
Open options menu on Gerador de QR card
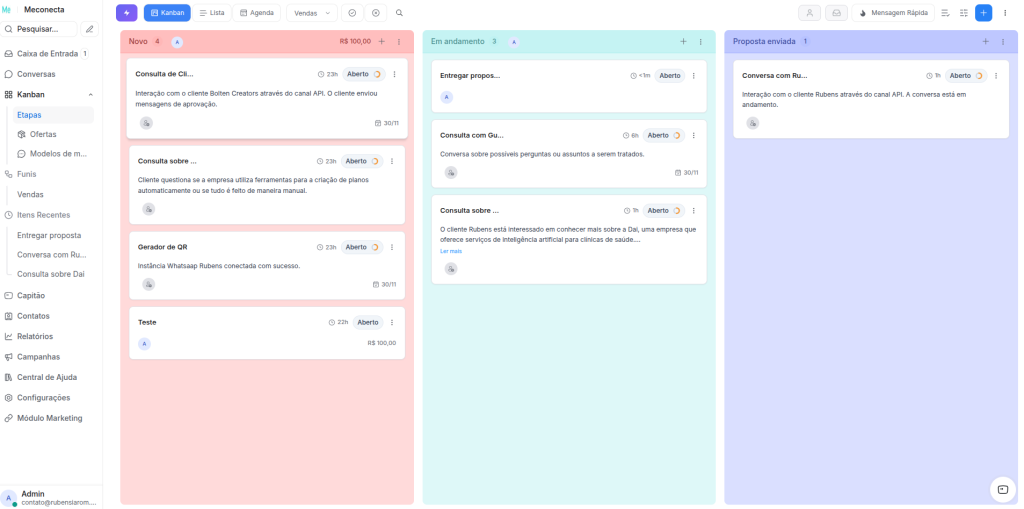[392, 247]
